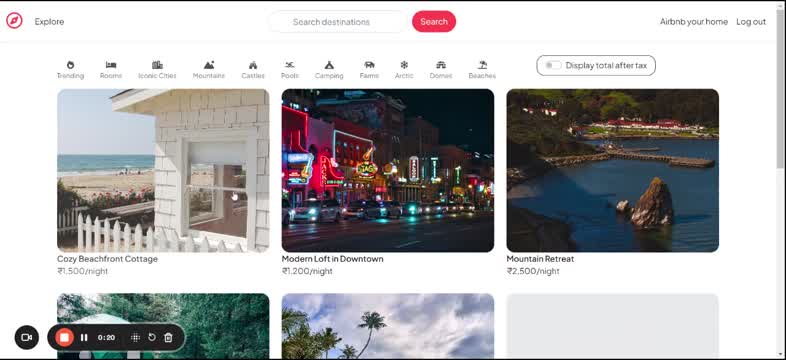Filter listings by Farms icon

coord(369,65)
